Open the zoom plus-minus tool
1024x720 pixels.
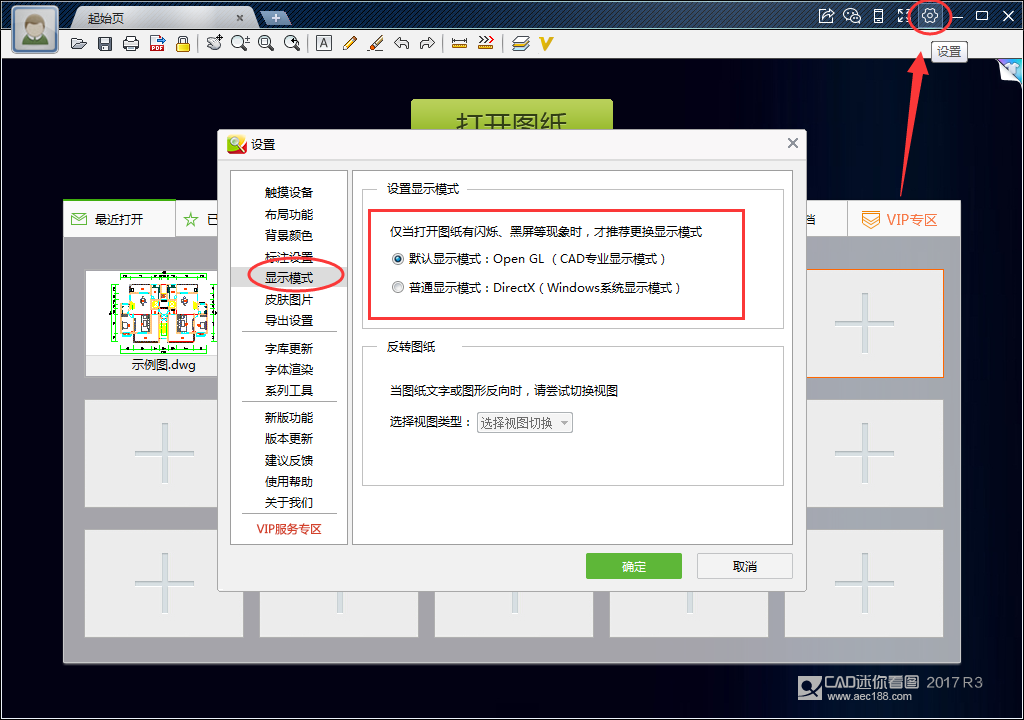click(x=240, y=43)
